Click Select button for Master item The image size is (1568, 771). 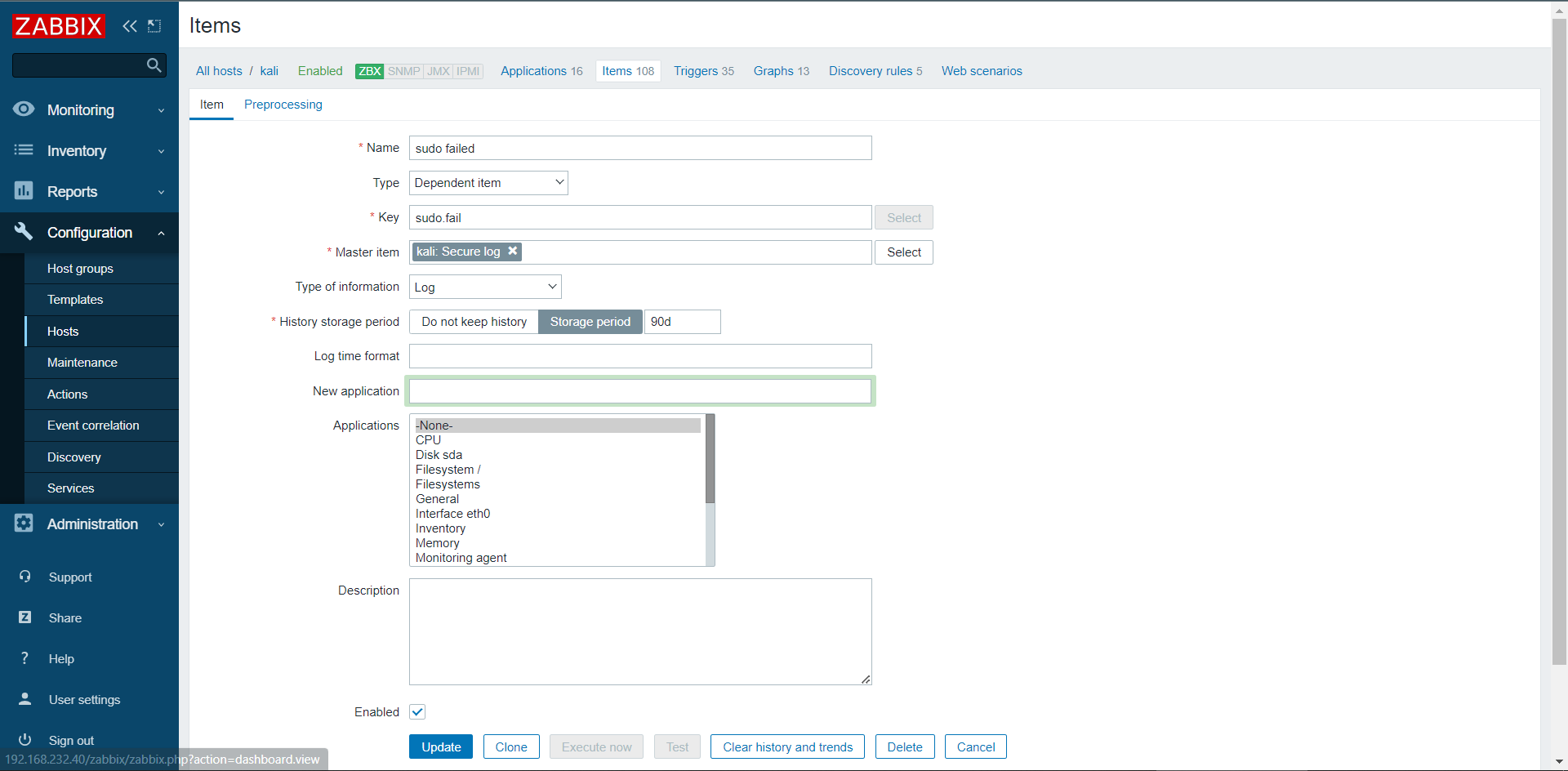[x=904, y=252]
